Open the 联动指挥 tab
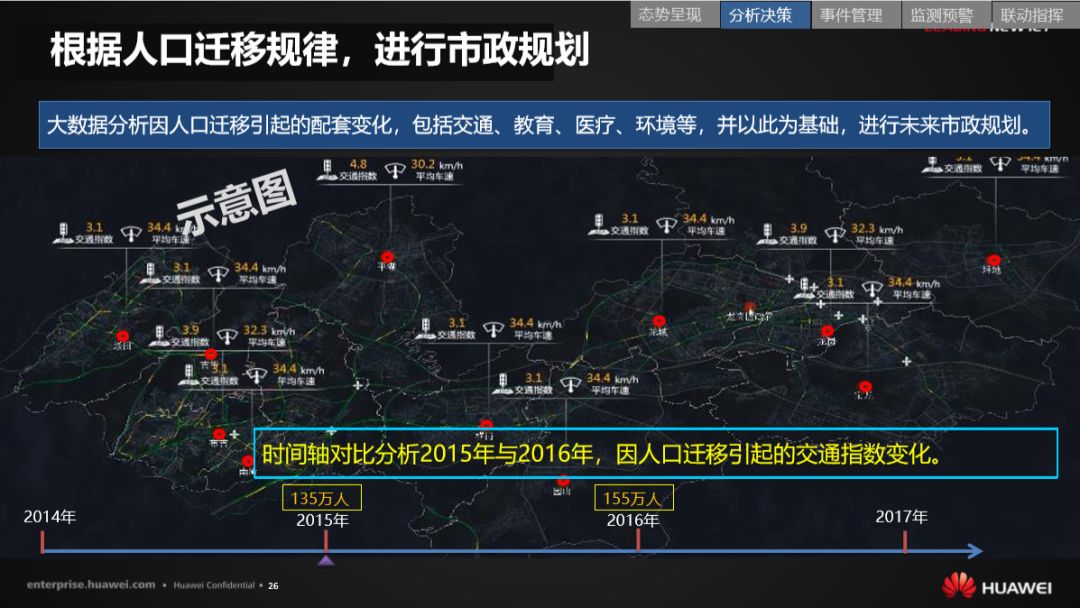The width and height of the screenshot is (1080, 608). coord(1035,14)
